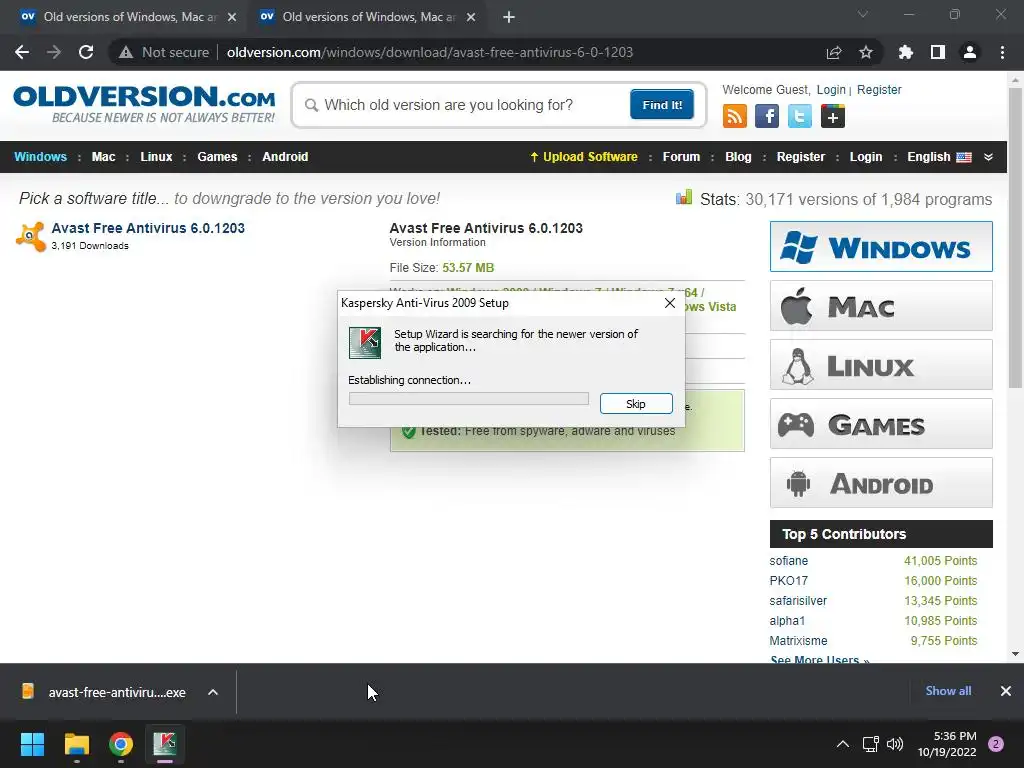Click Show all downloads link
This screenshot has width=1024, height=768.
point(948,691)
